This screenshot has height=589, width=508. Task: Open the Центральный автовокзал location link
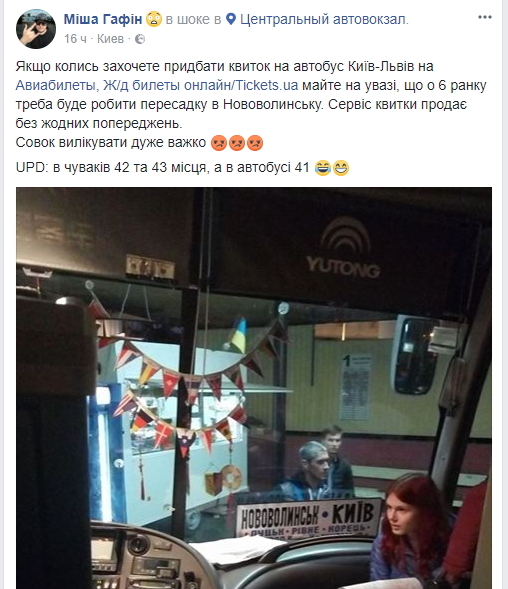pyautogui.click(x=324, y=19)
